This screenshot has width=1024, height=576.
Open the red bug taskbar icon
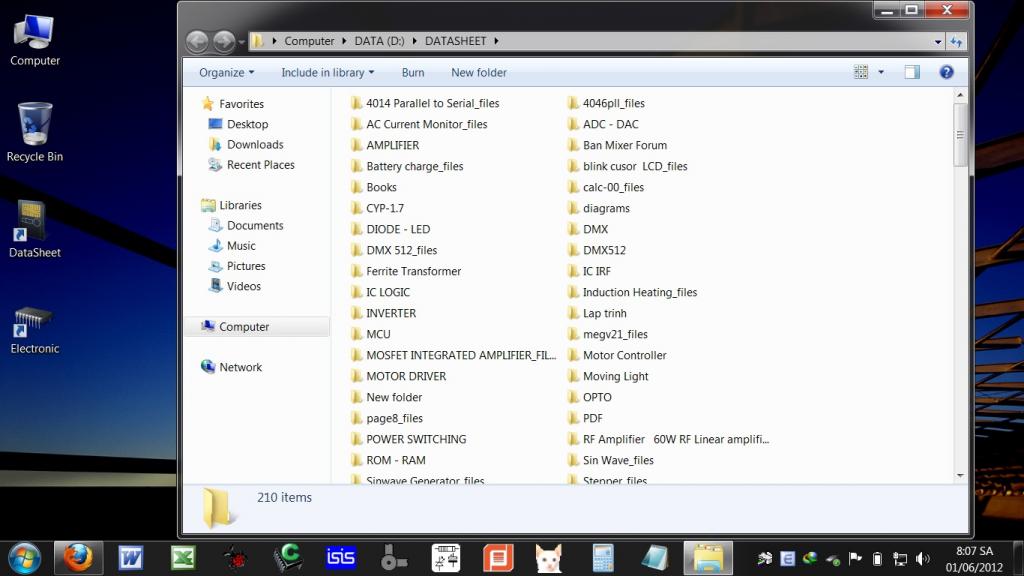coord(235,558)
